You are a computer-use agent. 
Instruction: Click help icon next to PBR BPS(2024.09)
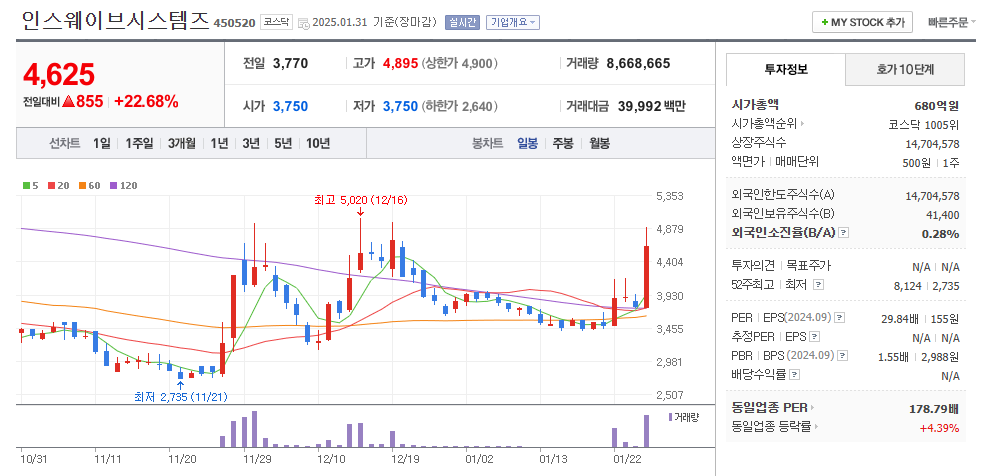[842, 356]
